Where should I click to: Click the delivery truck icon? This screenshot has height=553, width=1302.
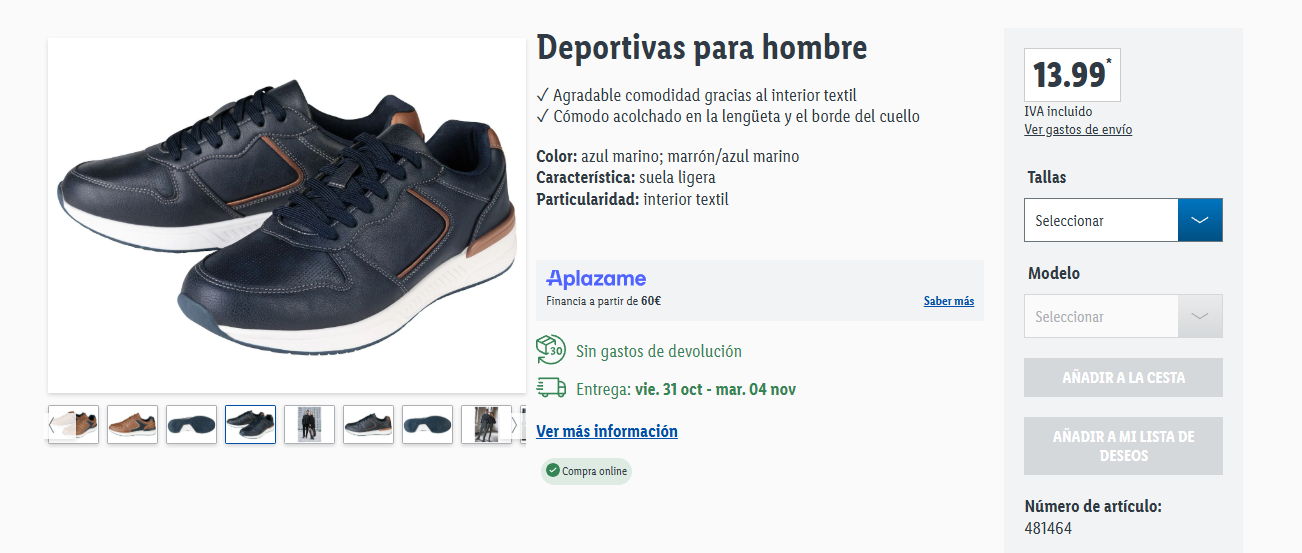[x=551, y=389]
